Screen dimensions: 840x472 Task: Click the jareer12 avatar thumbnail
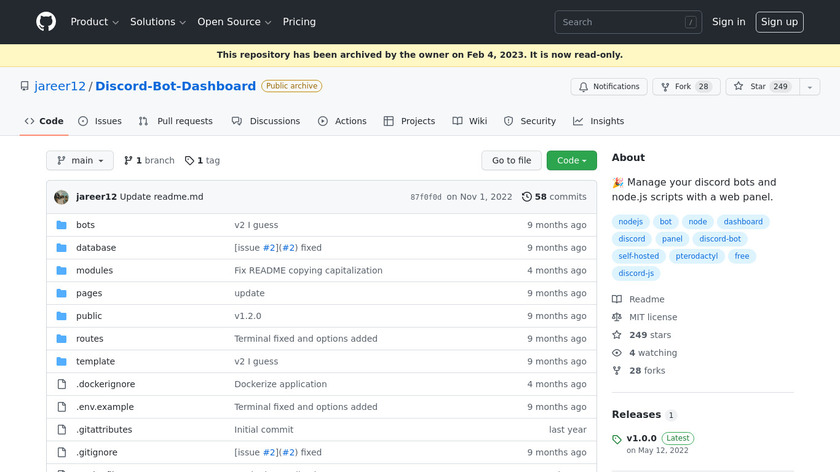click(x=61, y=197)
